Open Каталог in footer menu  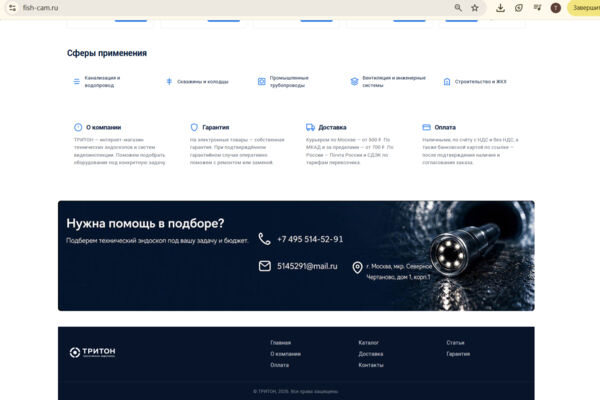368,343
